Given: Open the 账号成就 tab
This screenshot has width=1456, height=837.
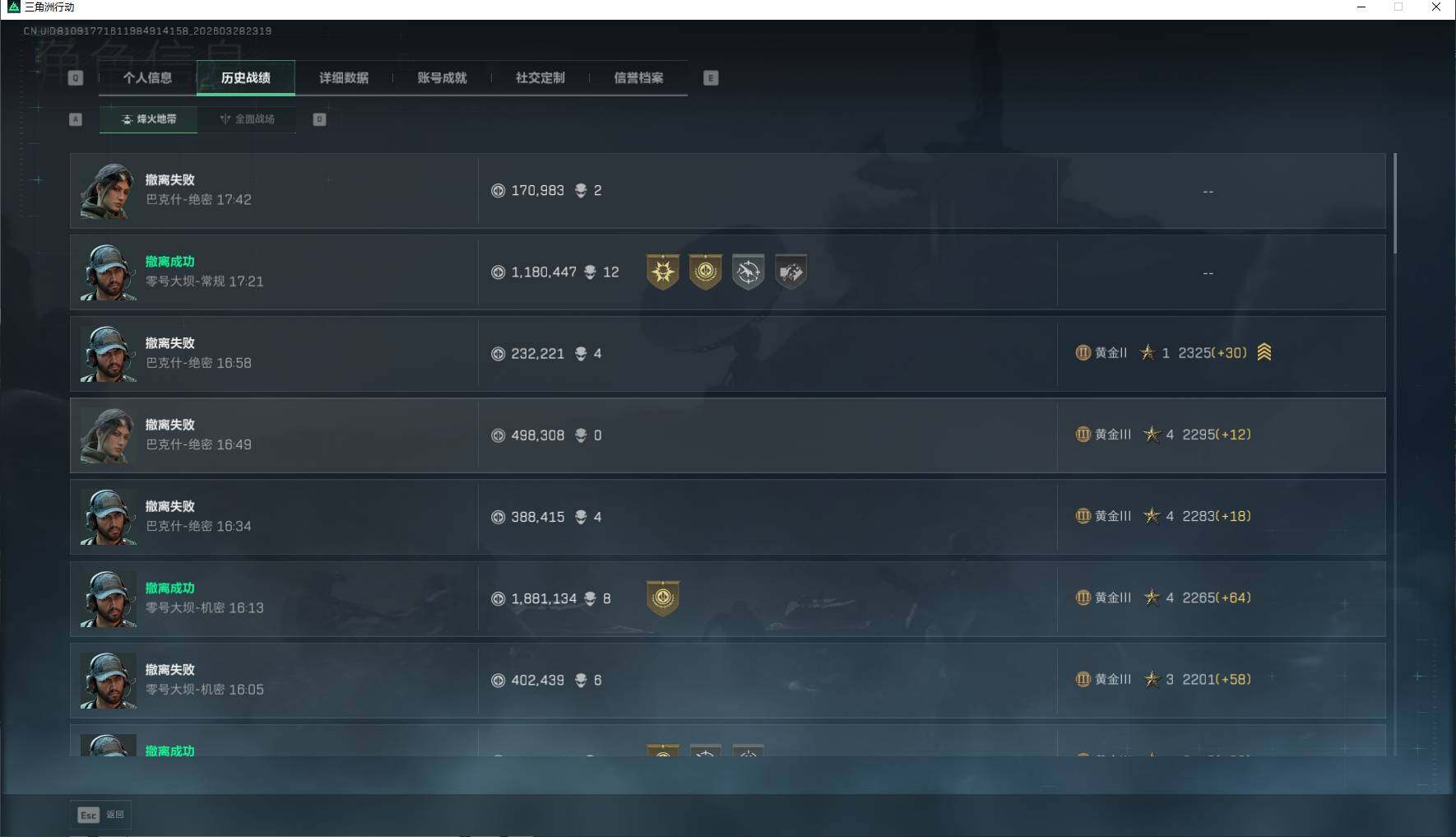Looking at the screenshot, I should click(x=442, y=78).
